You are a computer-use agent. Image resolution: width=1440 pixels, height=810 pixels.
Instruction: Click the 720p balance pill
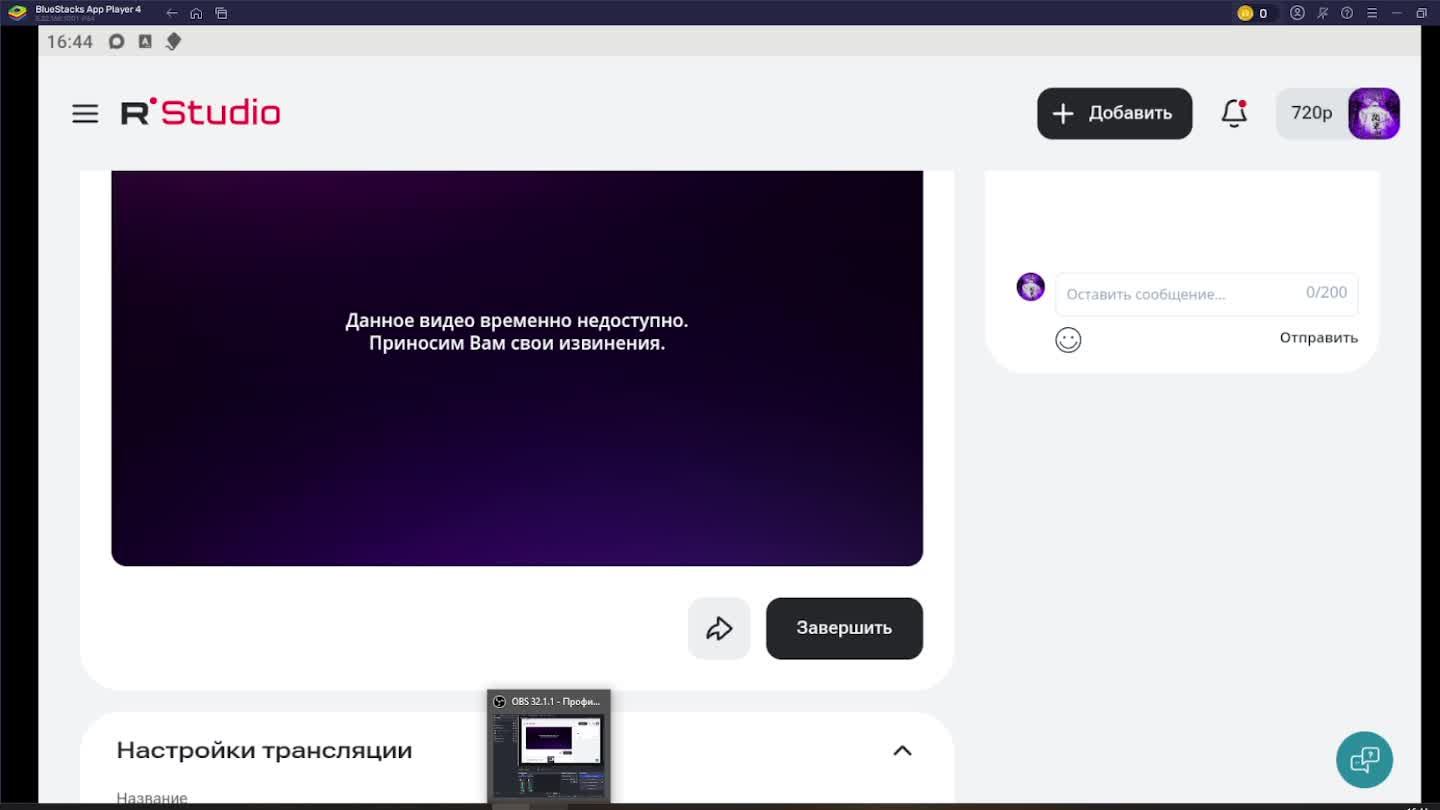pos(1311,113)
